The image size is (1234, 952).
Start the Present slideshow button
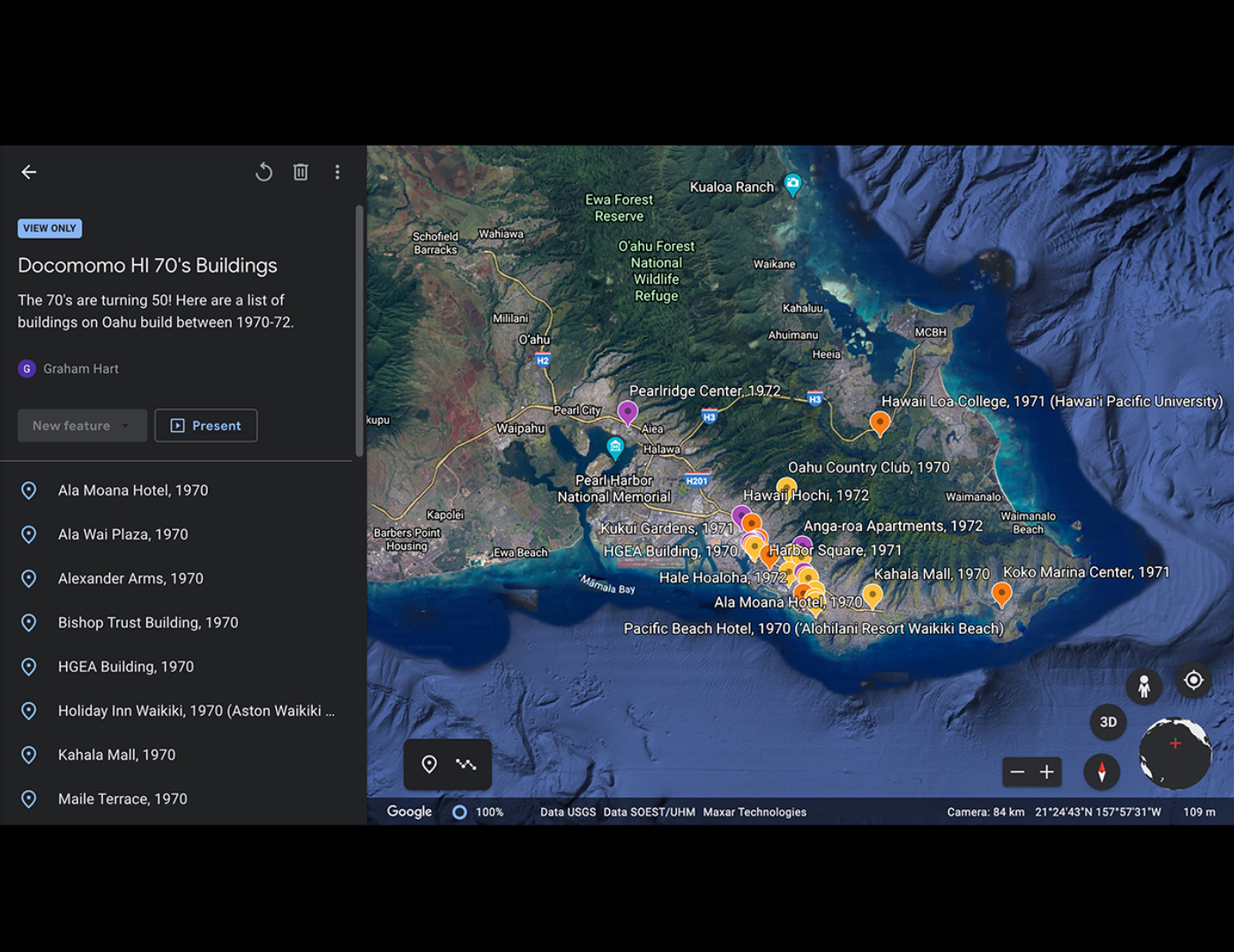(206, 426)
